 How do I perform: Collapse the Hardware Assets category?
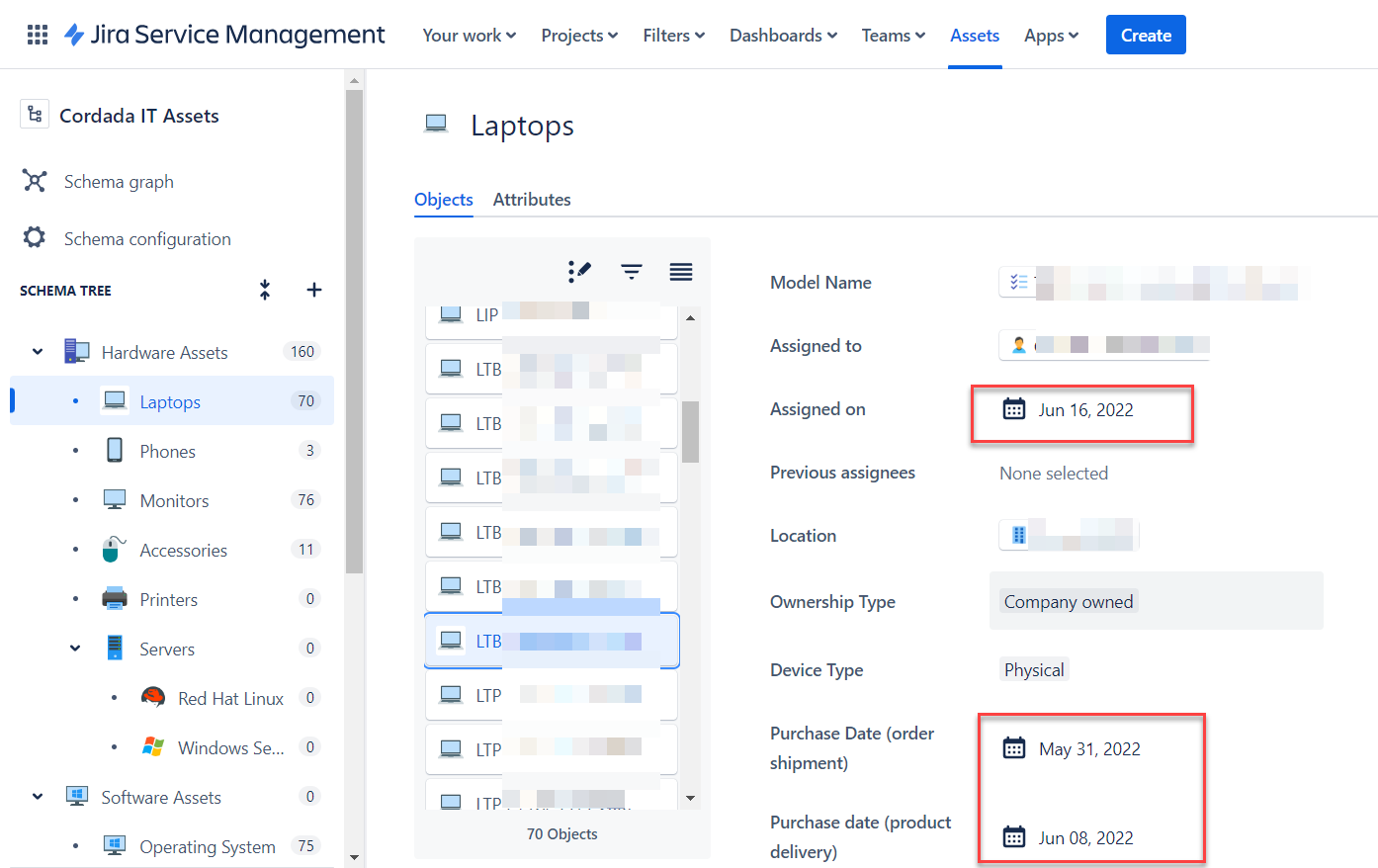click(37, 351)
